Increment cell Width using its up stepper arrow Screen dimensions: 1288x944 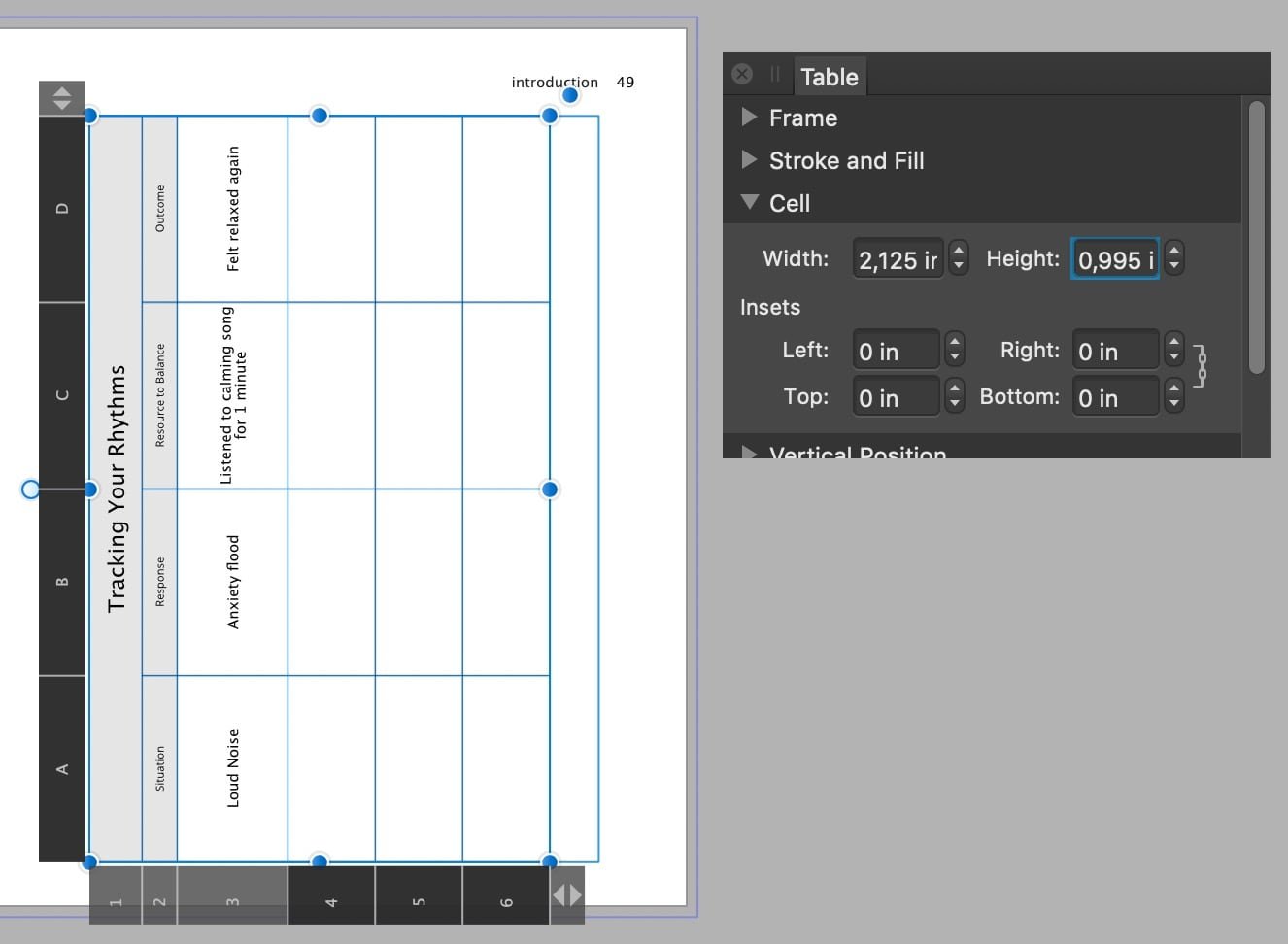958,252
